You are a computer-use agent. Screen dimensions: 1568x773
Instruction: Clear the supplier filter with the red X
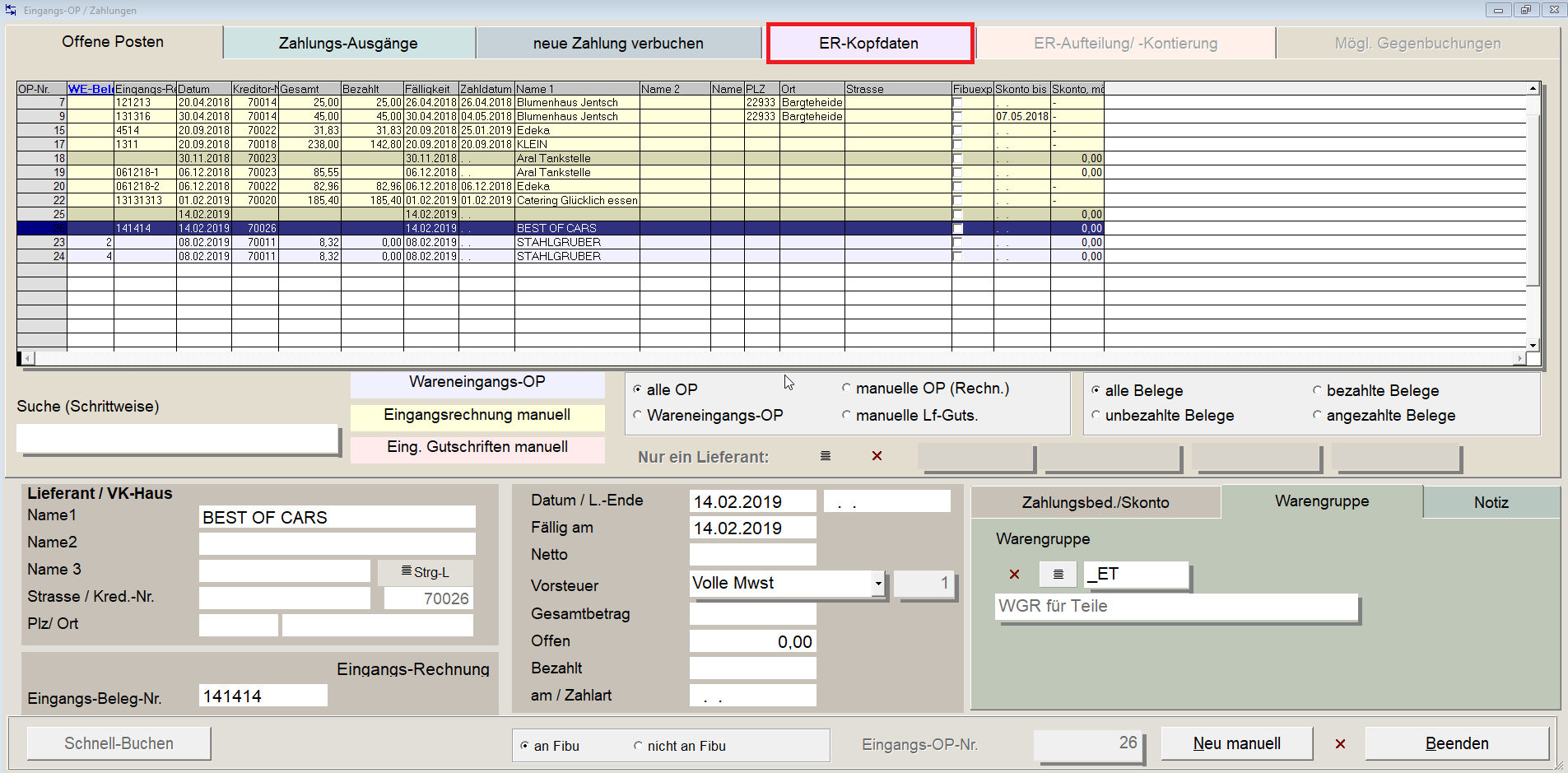(x=877, y=456)
